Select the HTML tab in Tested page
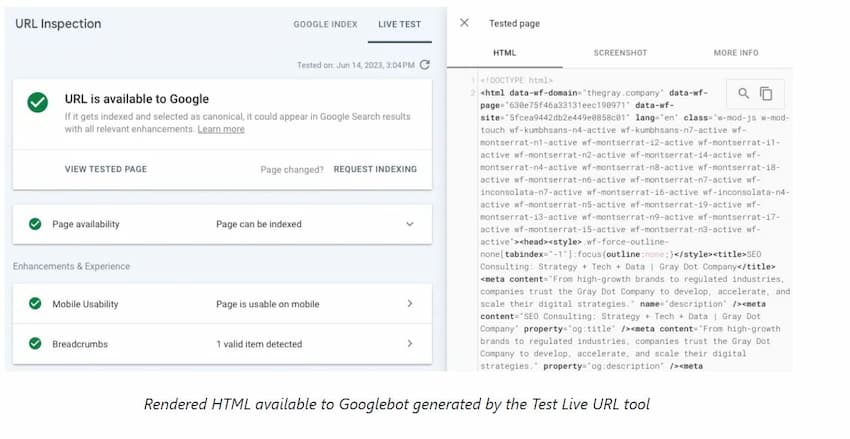 (x=504, y=53)
